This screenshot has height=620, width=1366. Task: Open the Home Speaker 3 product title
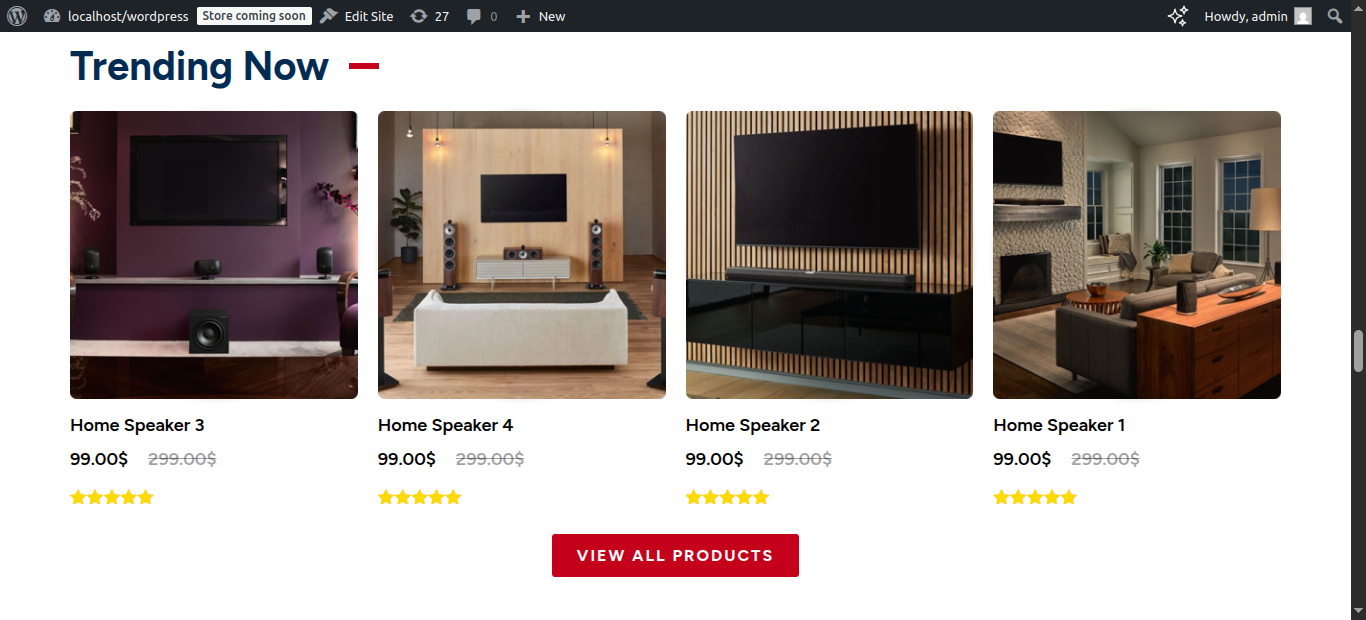137,425
